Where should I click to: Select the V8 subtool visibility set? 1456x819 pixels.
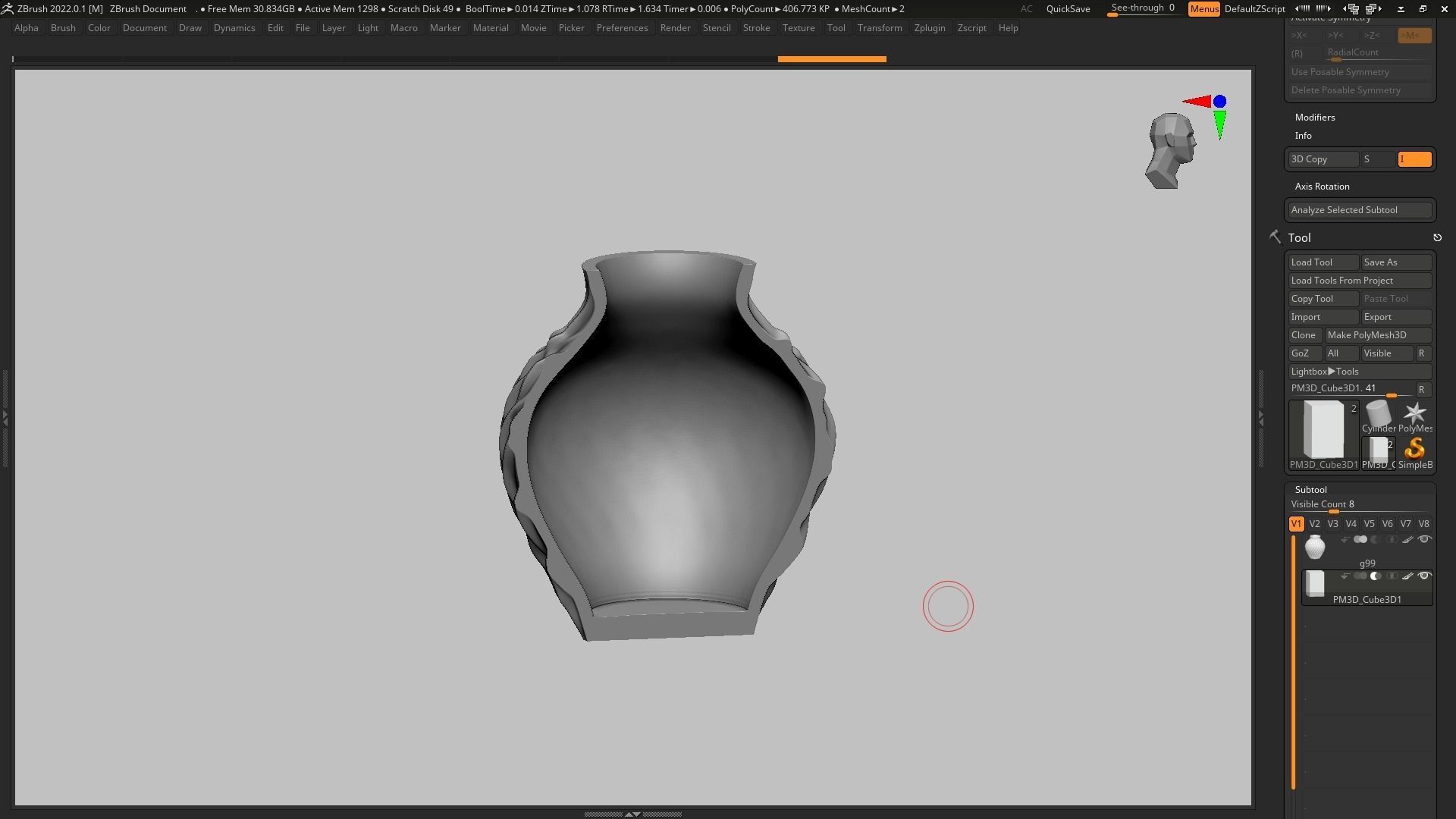(x=1423, y=524)
